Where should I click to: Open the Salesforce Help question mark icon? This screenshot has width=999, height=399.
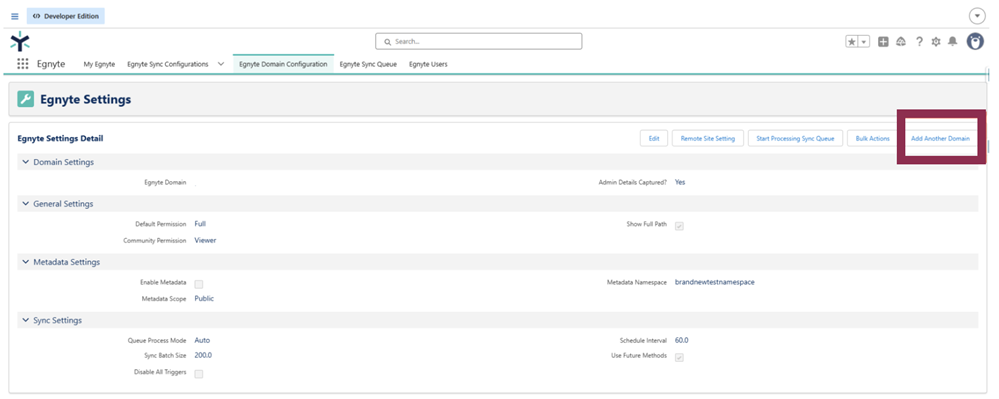coord(919,41)
